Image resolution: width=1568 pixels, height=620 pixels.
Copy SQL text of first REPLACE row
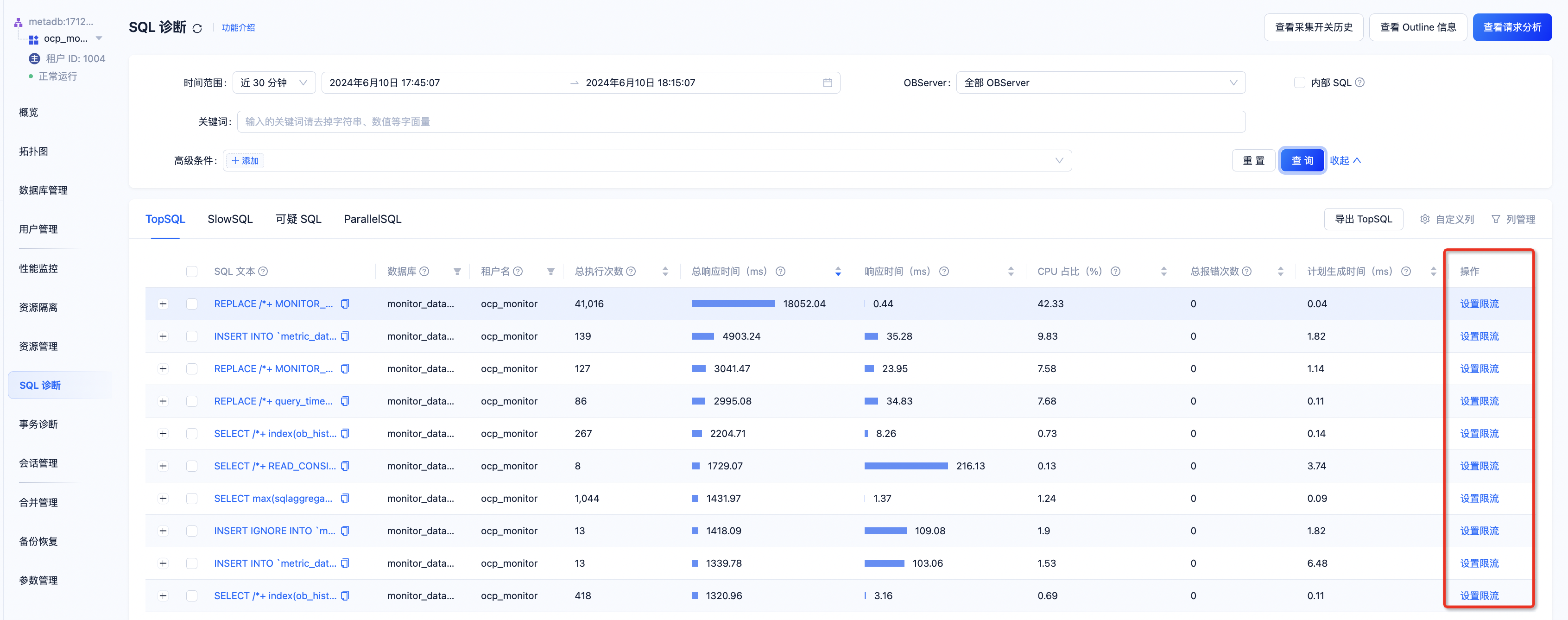coord(345,304)
